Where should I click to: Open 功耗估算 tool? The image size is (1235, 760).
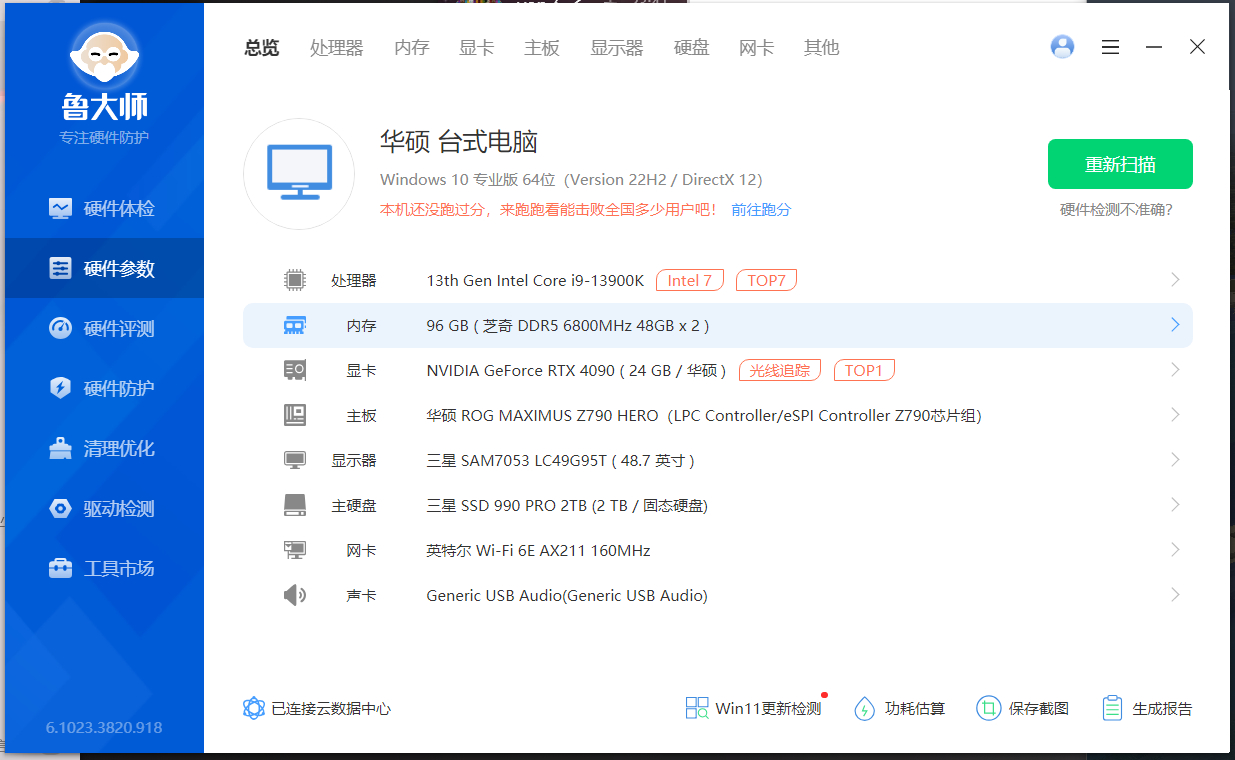tap(899, 709)
